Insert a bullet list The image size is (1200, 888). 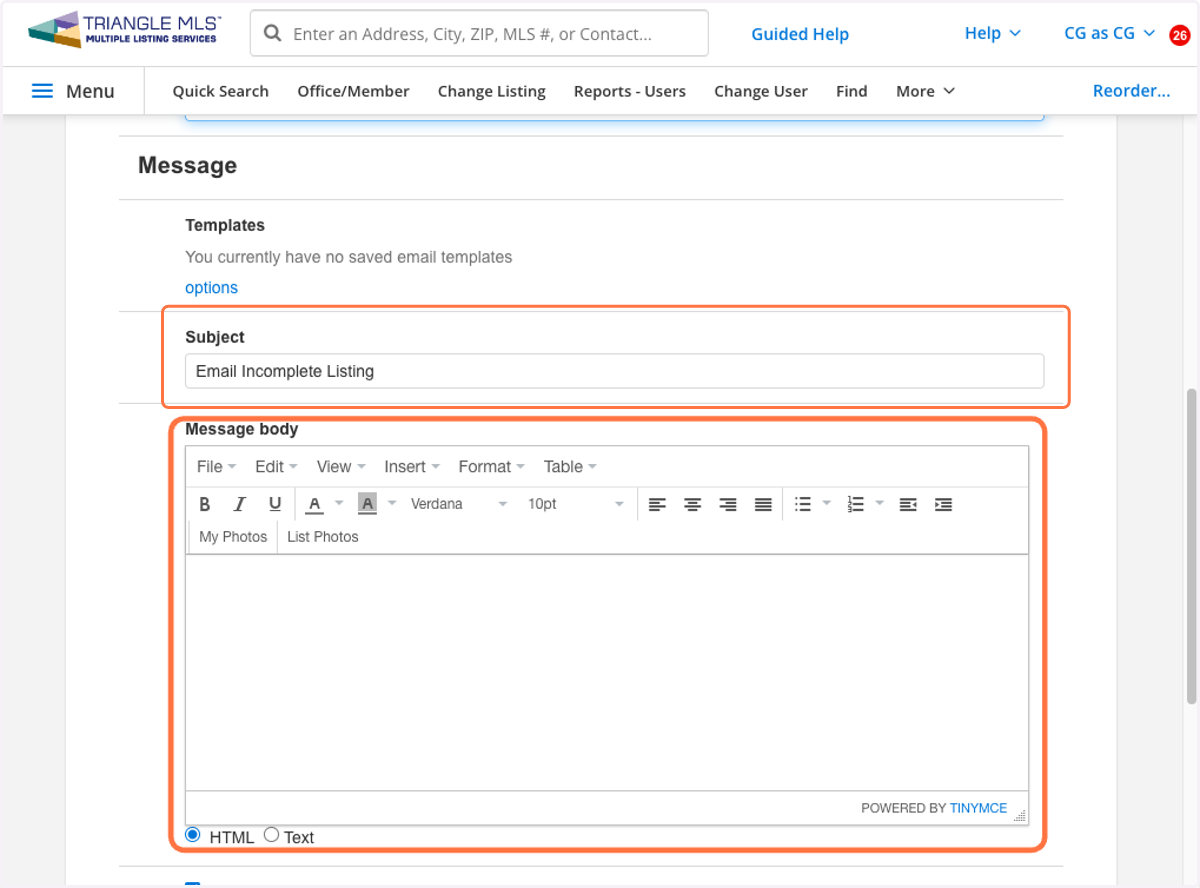pyautogui.click(x=802, y=504)
